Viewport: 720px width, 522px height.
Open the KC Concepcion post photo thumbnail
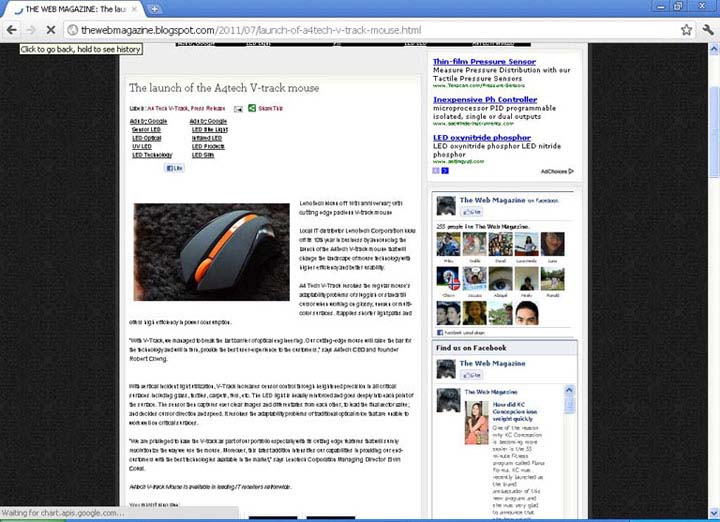click(477, 421)
